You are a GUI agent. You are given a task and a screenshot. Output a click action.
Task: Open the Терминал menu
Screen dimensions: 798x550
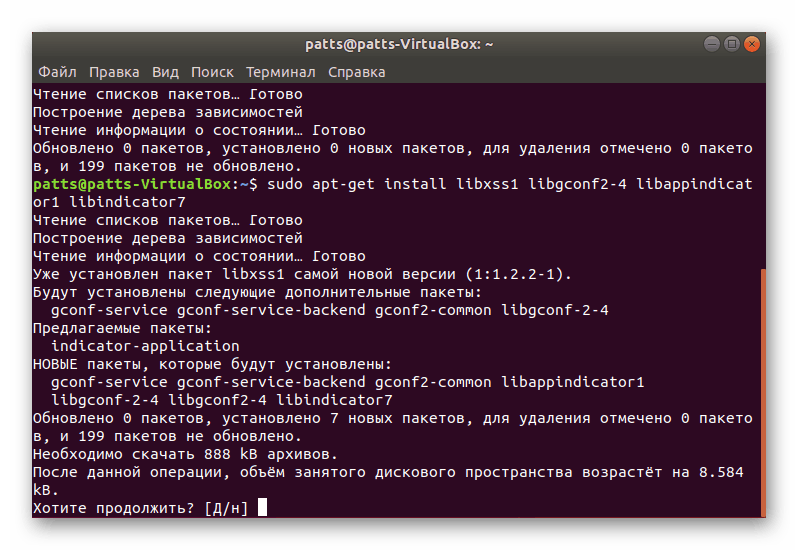pyautogui.click(x=281, y=72)
